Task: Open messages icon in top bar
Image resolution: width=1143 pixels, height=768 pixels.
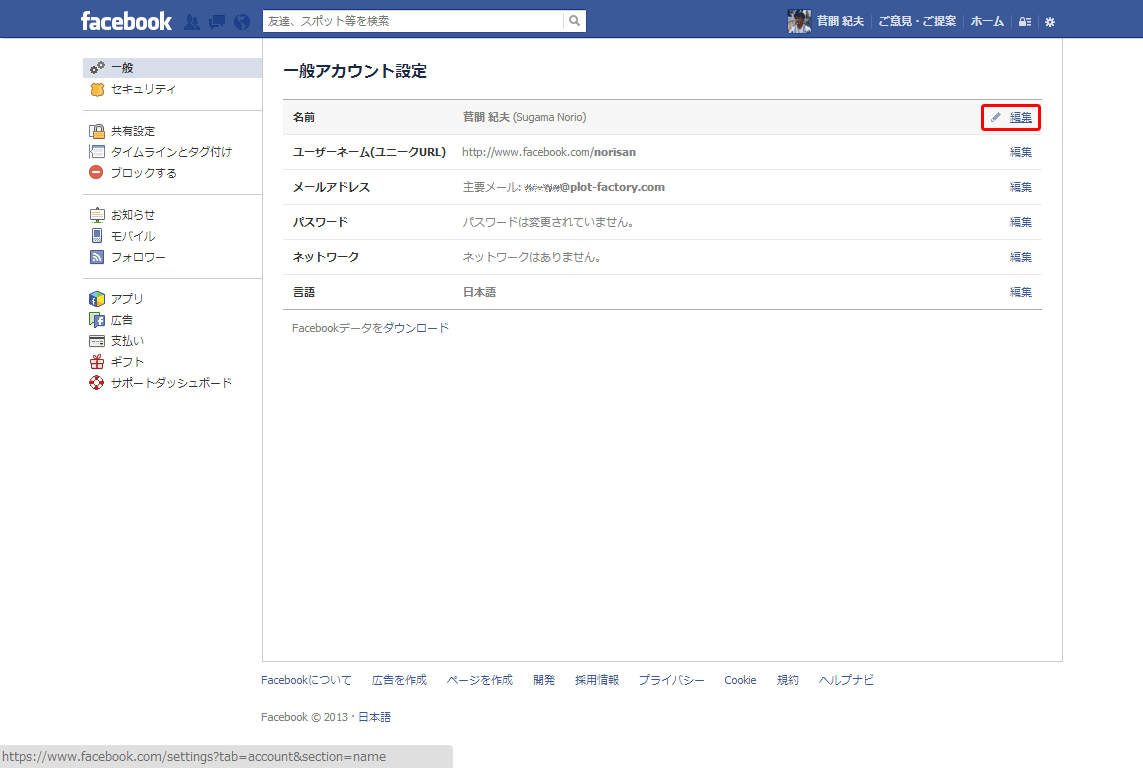Action: pyautogui.click(x=216, y=22)
